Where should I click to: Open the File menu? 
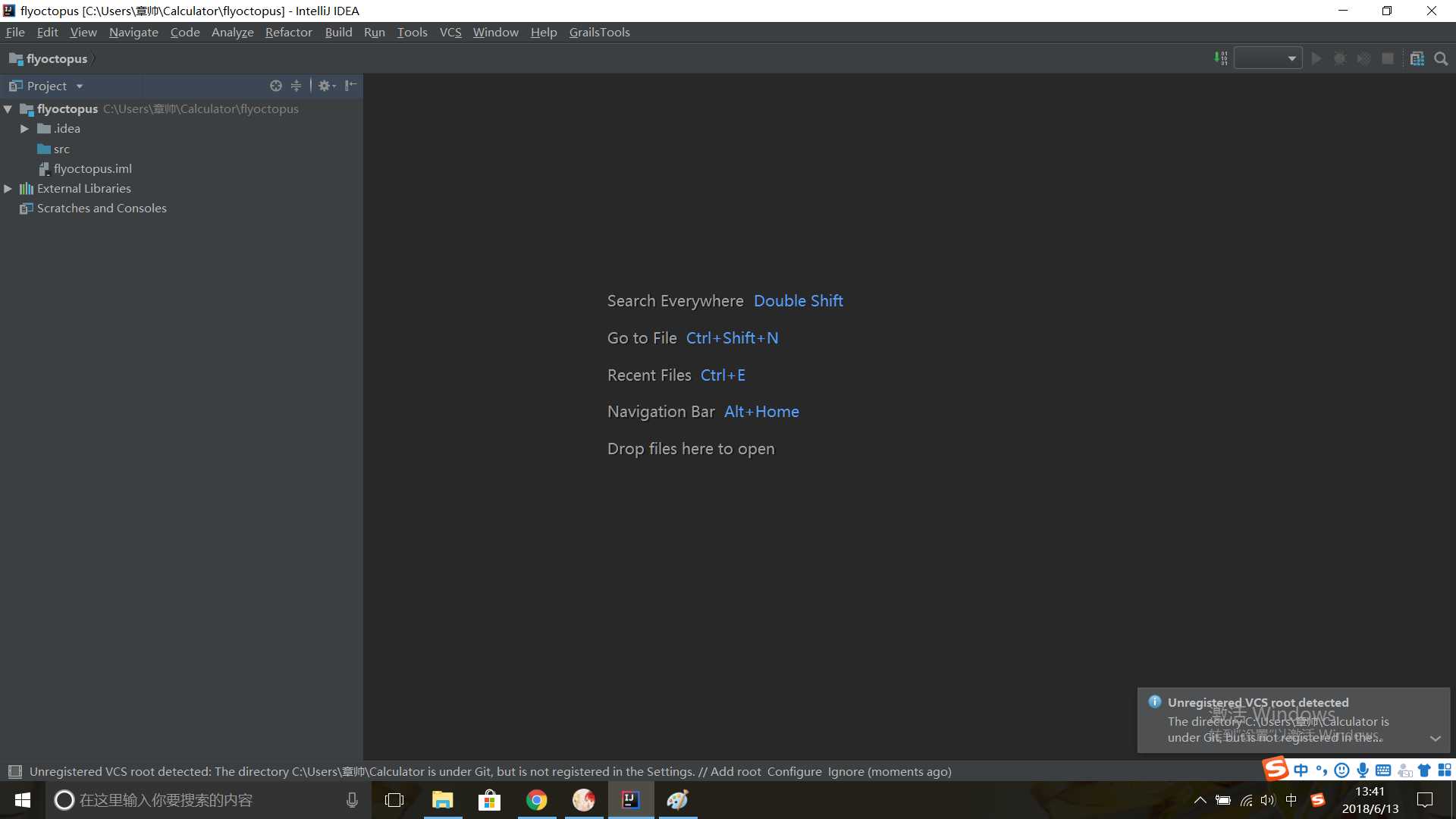click(15, 32)
